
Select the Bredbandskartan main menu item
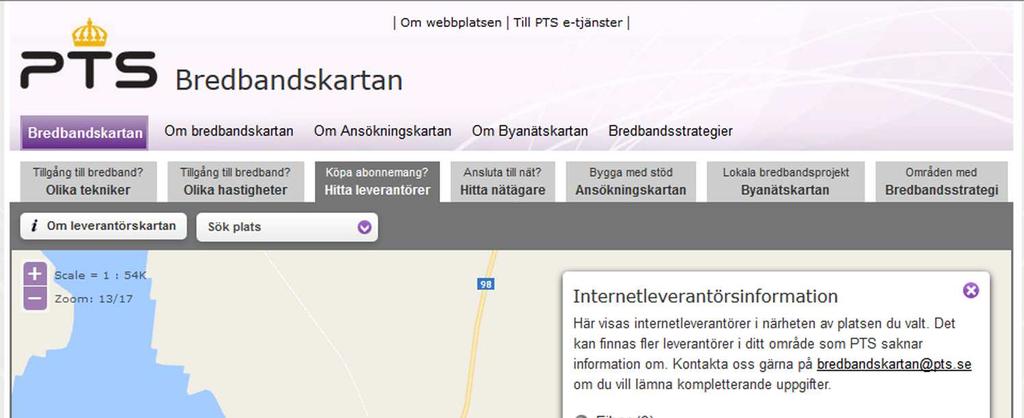pyautogui.click(x=84, y=133)
